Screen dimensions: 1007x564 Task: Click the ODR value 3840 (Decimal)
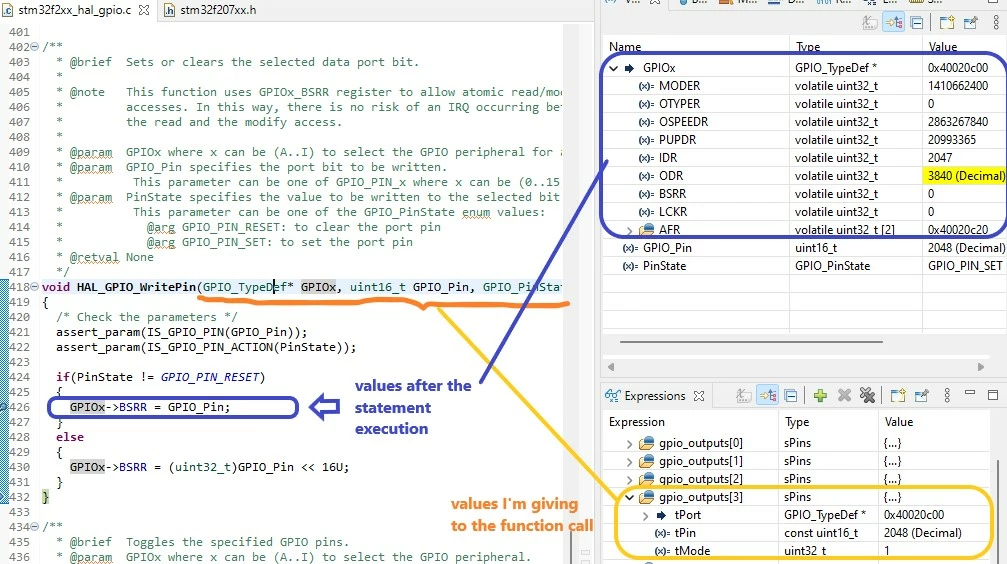965,176
